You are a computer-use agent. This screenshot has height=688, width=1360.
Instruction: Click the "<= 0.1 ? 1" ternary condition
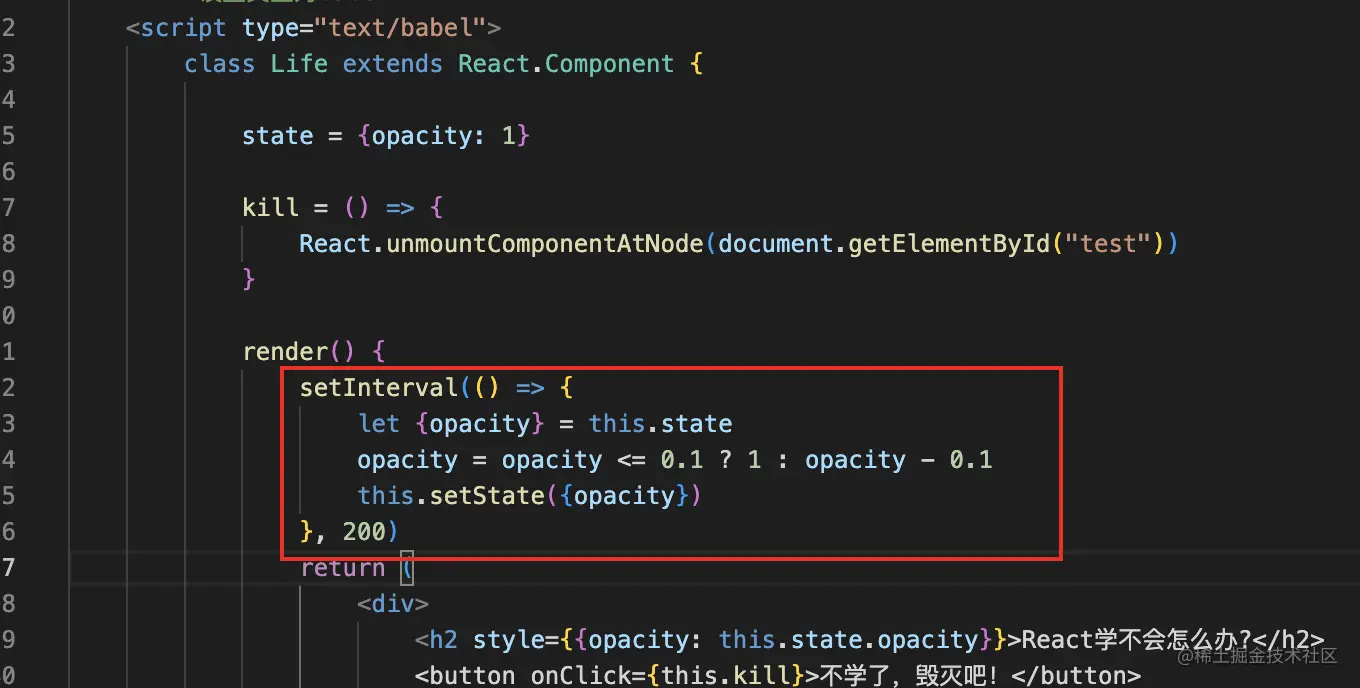(x=689, y=459)
